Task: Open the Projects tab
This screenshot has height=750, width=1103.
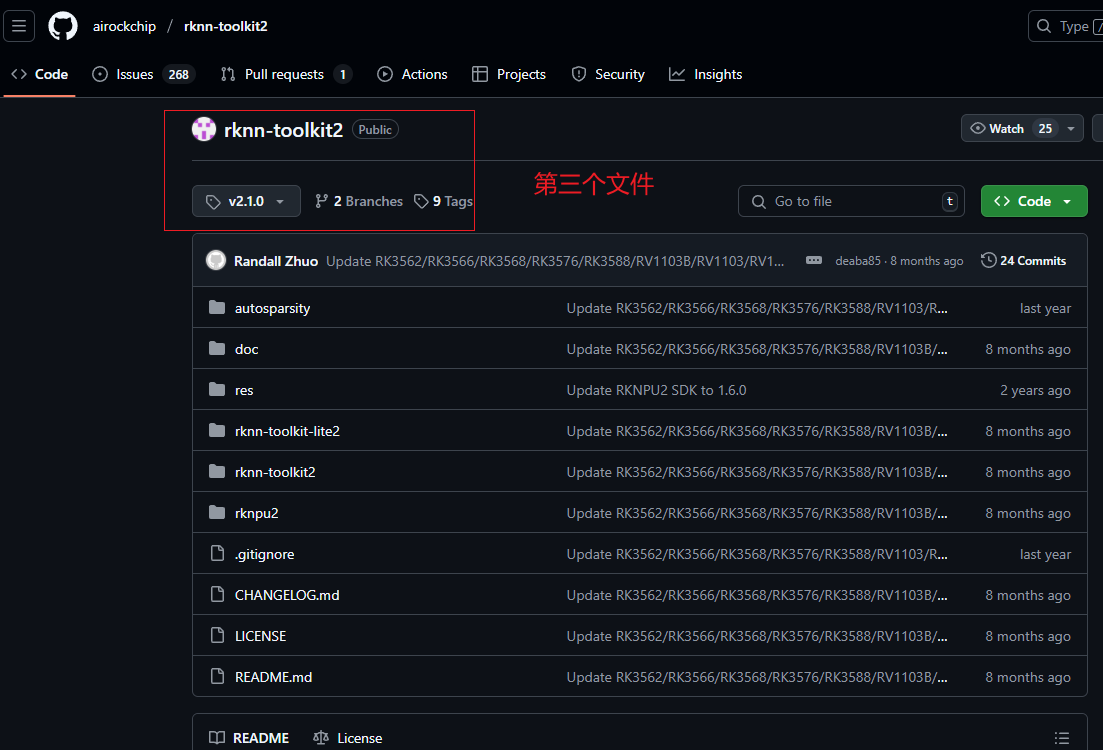Action: [509, 74]
